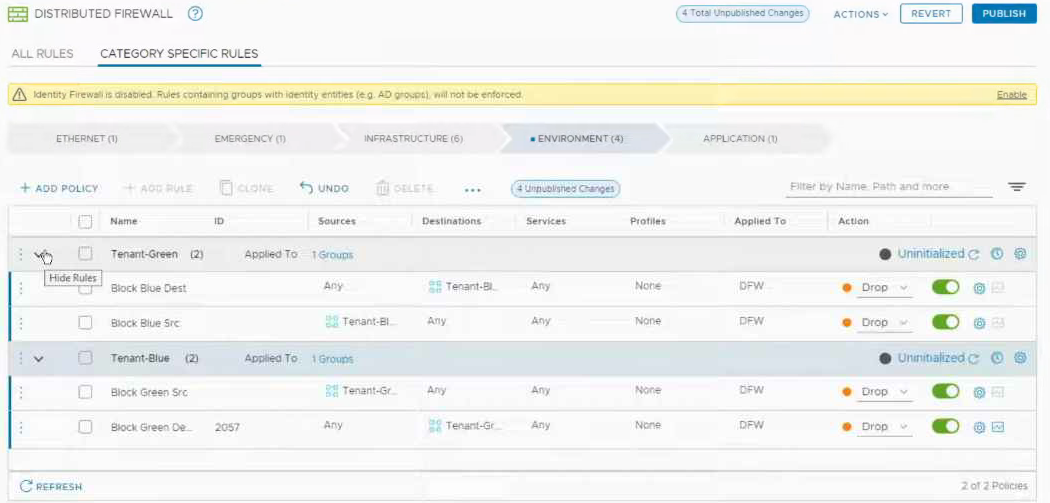The height and width of the screenshot is (503, 1050).
Task: Open the Actions dropdown menu
Action: [x=860, y=14]
